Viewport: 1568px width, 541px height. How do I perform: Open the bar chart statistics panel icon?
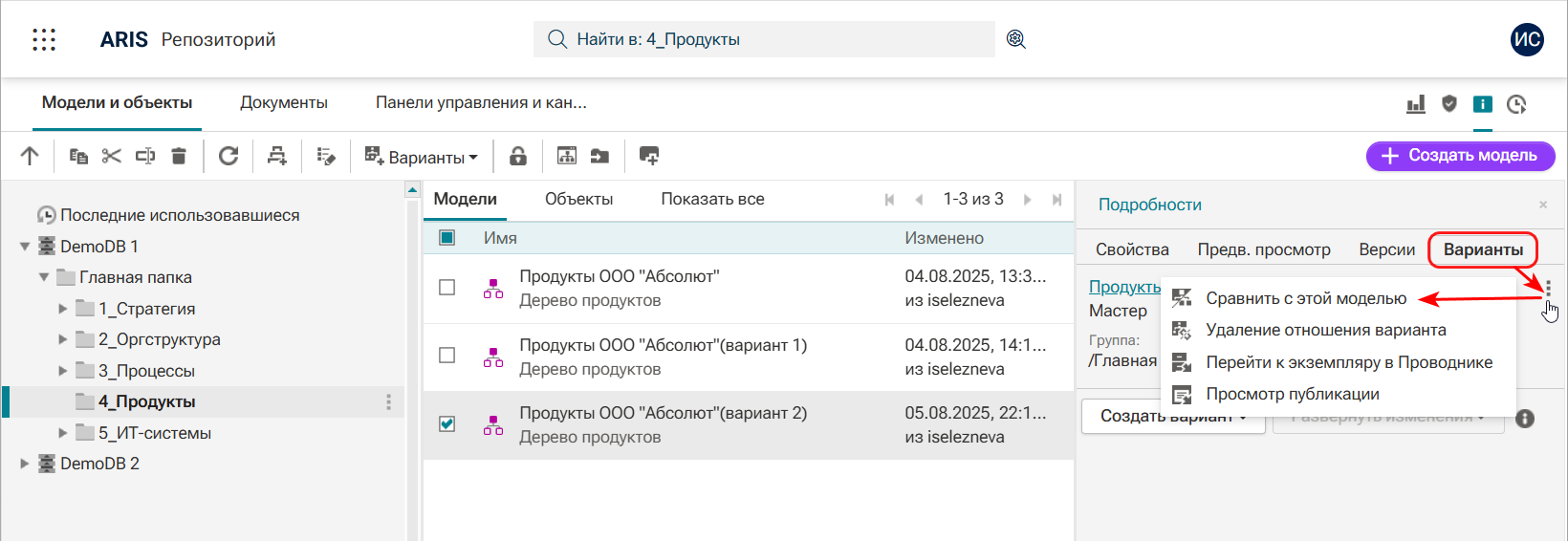(1416, 104)
